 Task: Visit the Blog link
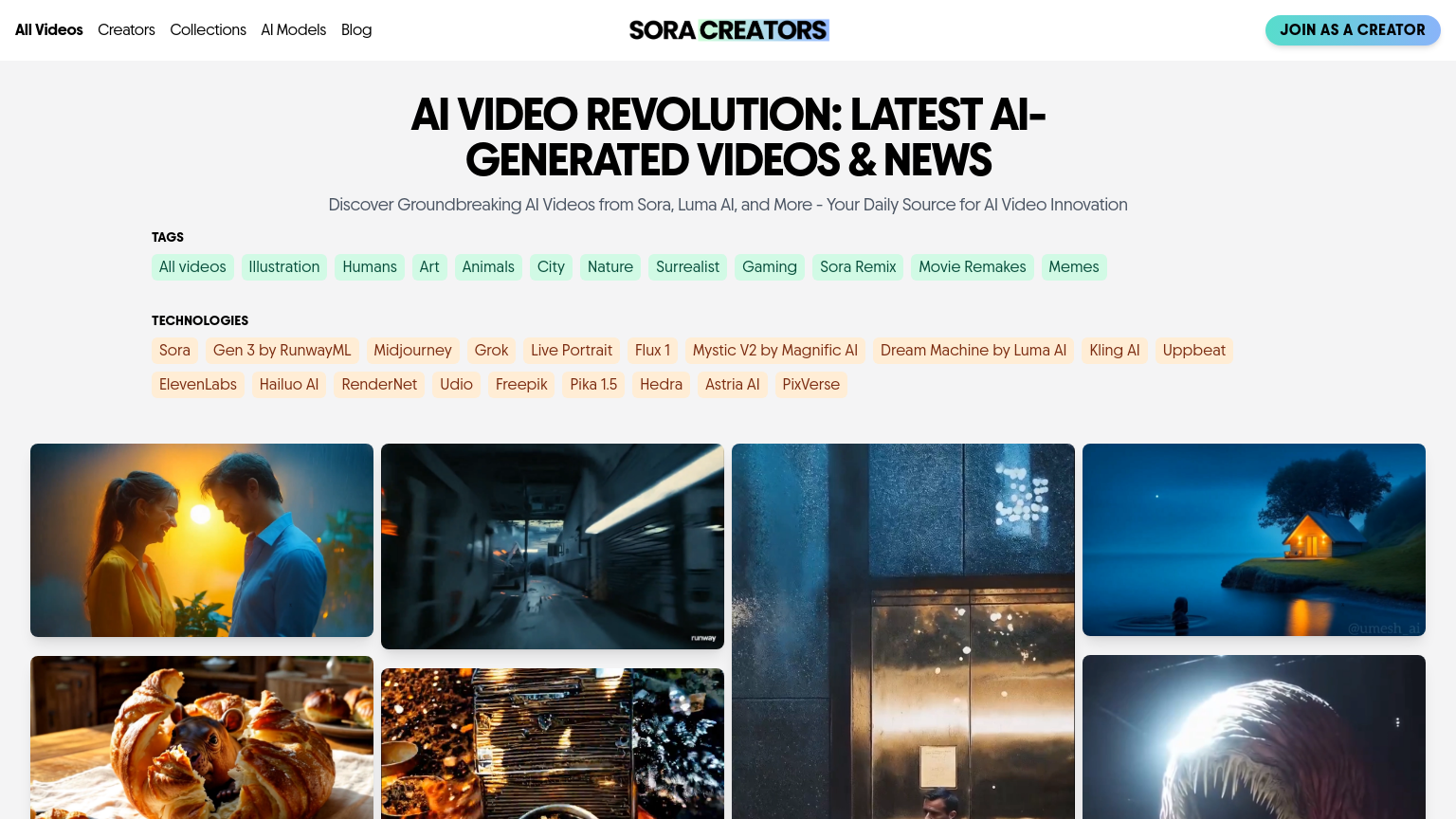(356, 30)
